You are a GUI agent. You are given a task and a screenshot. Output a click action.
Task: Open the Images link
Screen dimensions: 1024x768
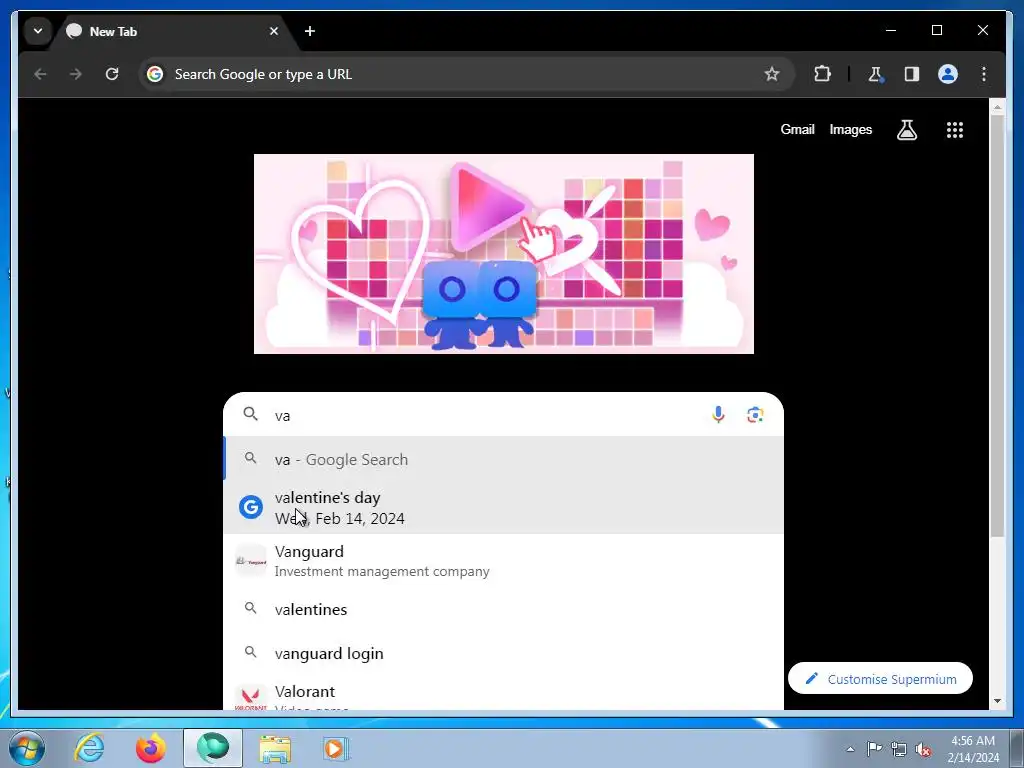click(x=850, y=130)
